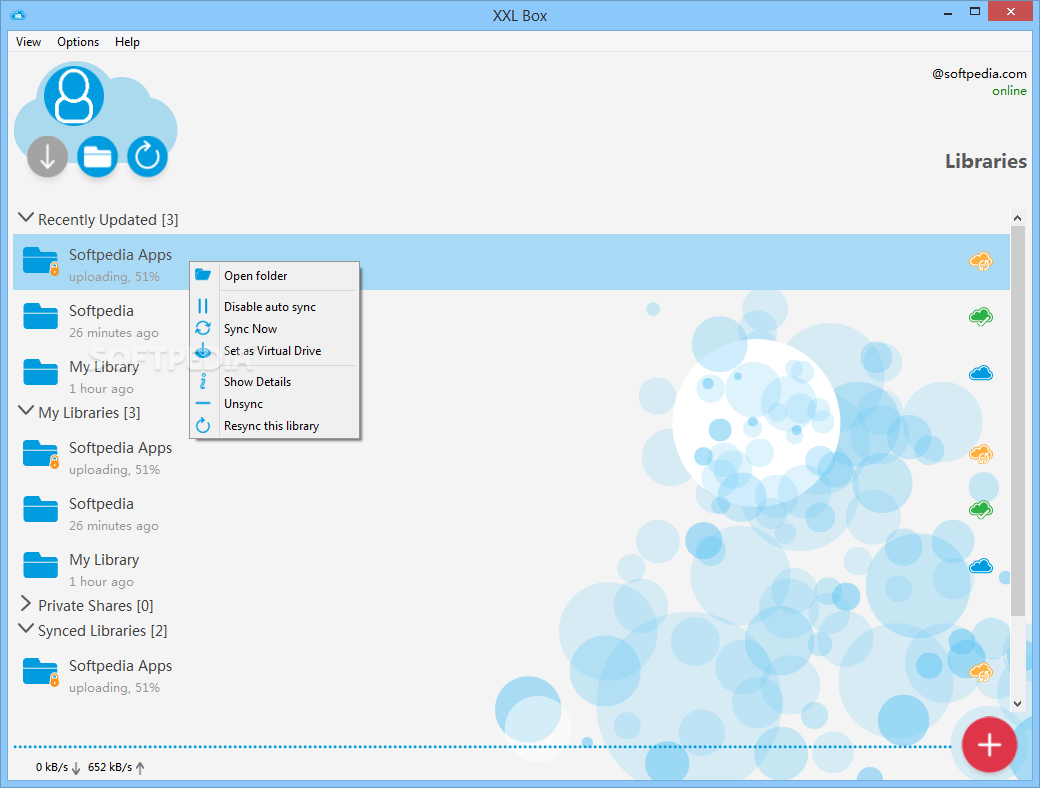Click folder icon of Softpedia under My Libraries
This screenshot has width=1040, height=788.
pyautogui.click(x=40, y=509)
